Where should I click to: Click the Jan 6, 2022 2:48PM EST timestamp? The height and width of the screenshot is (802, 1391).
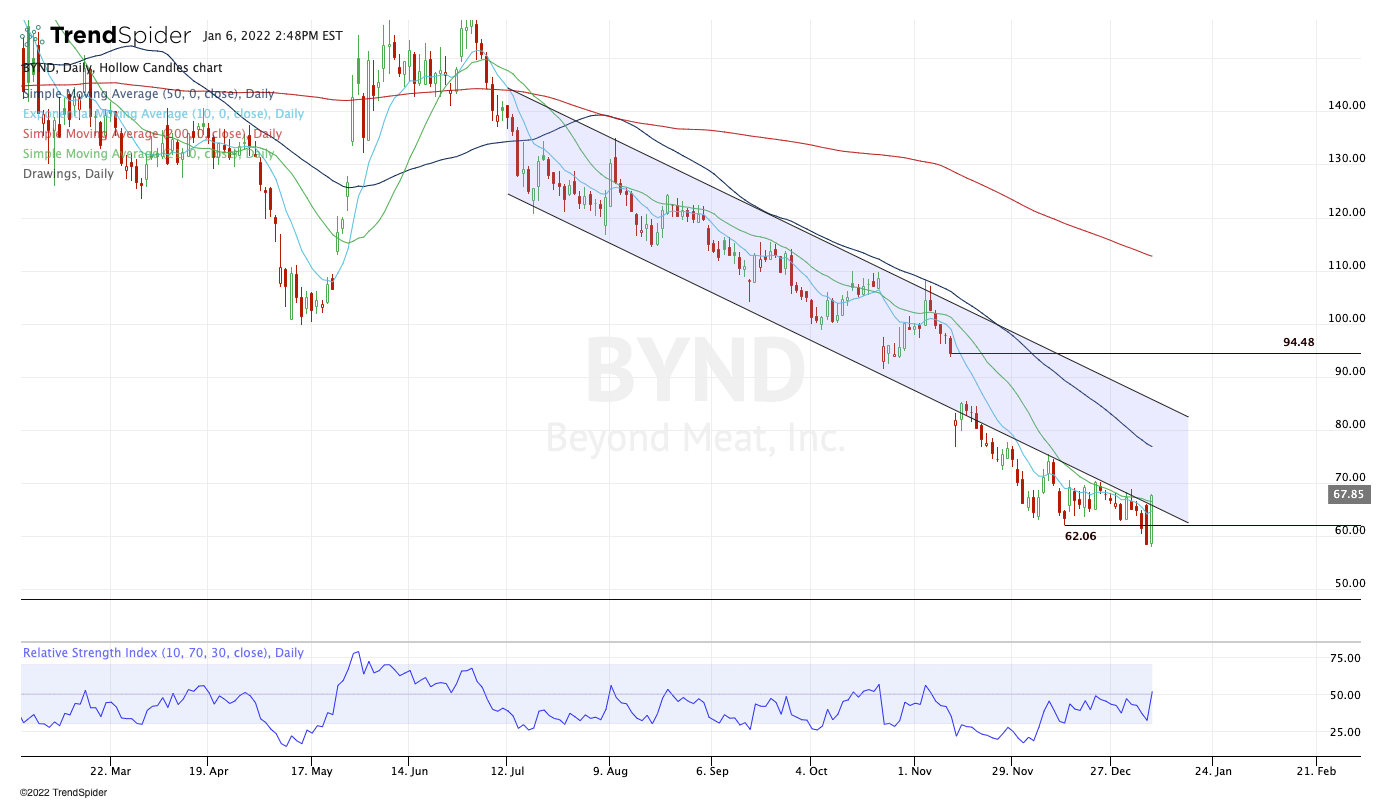272,36
